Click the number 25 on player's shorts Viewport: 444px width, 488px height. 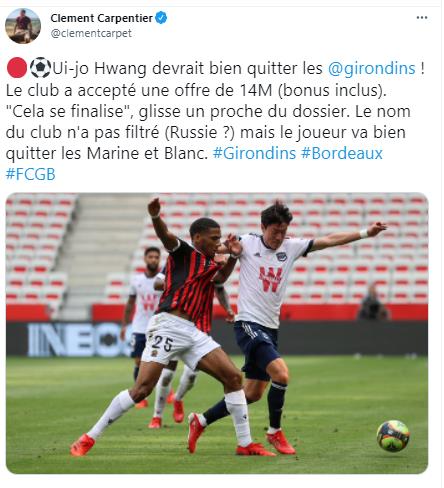pyautogui.click(x=163, y=343)
